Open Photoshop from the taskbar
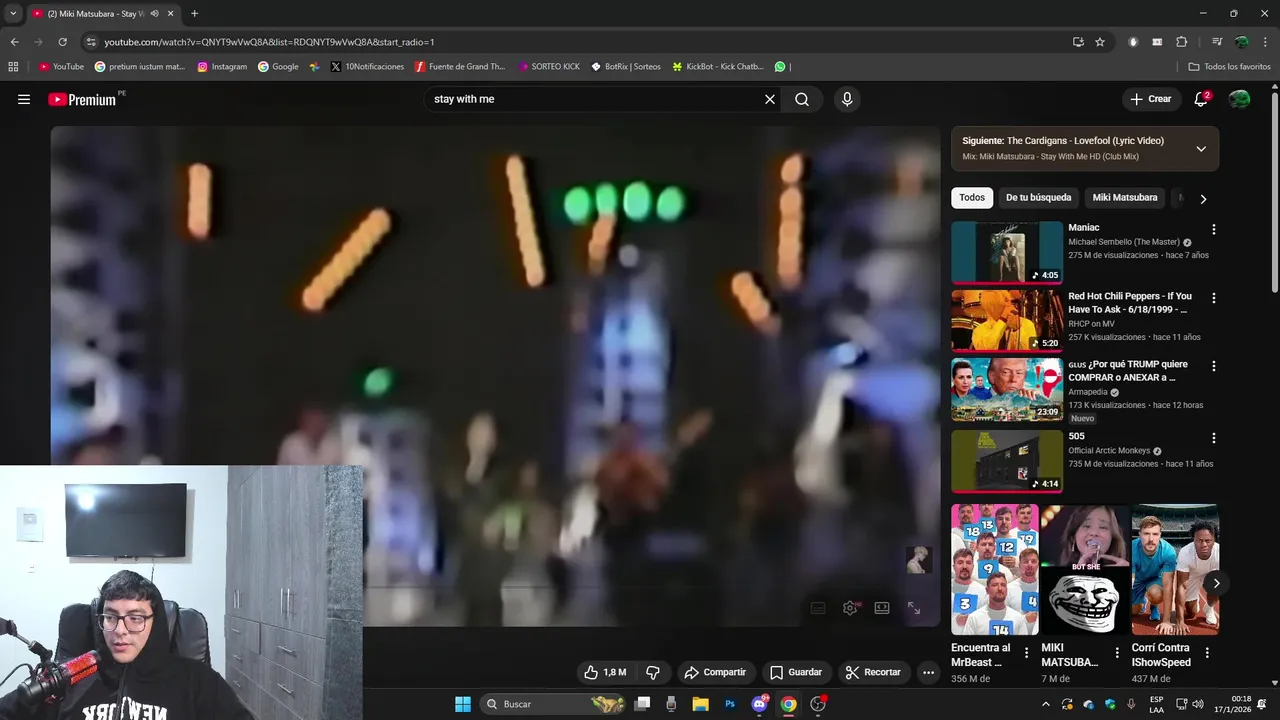The height and width of the screenshot is (720, 1280). pyautogui.click(x=730, y=704)
